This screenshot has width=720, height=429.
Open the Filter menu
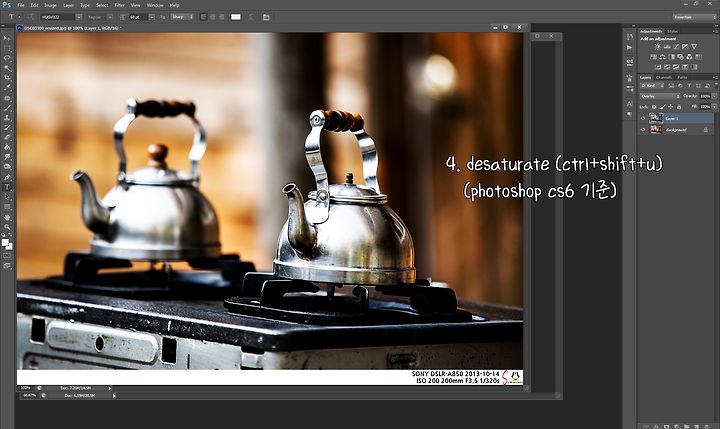point(119,5)
